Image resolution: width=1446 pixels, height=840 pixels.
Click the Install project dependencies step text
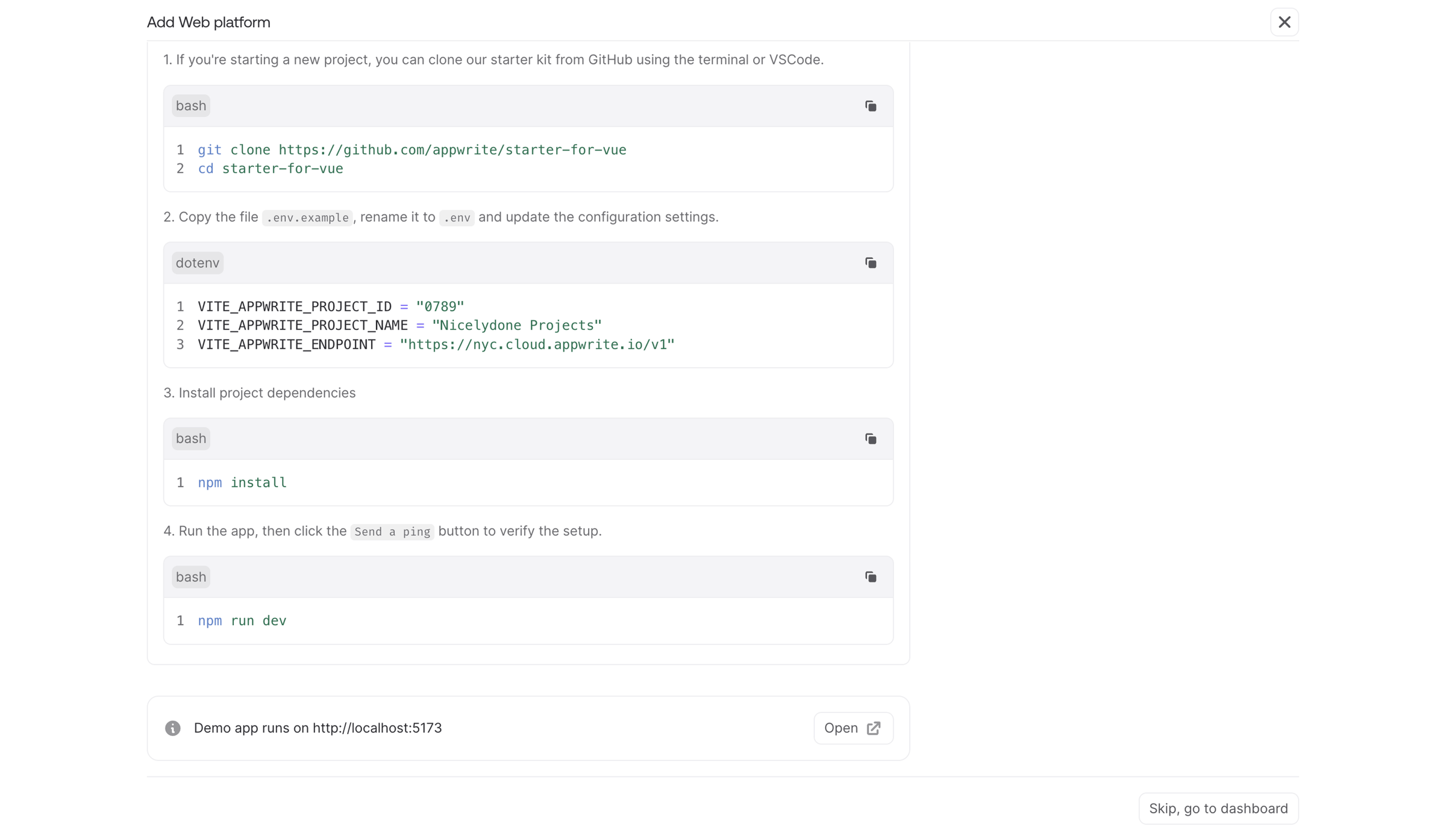[x=260, y=393]
